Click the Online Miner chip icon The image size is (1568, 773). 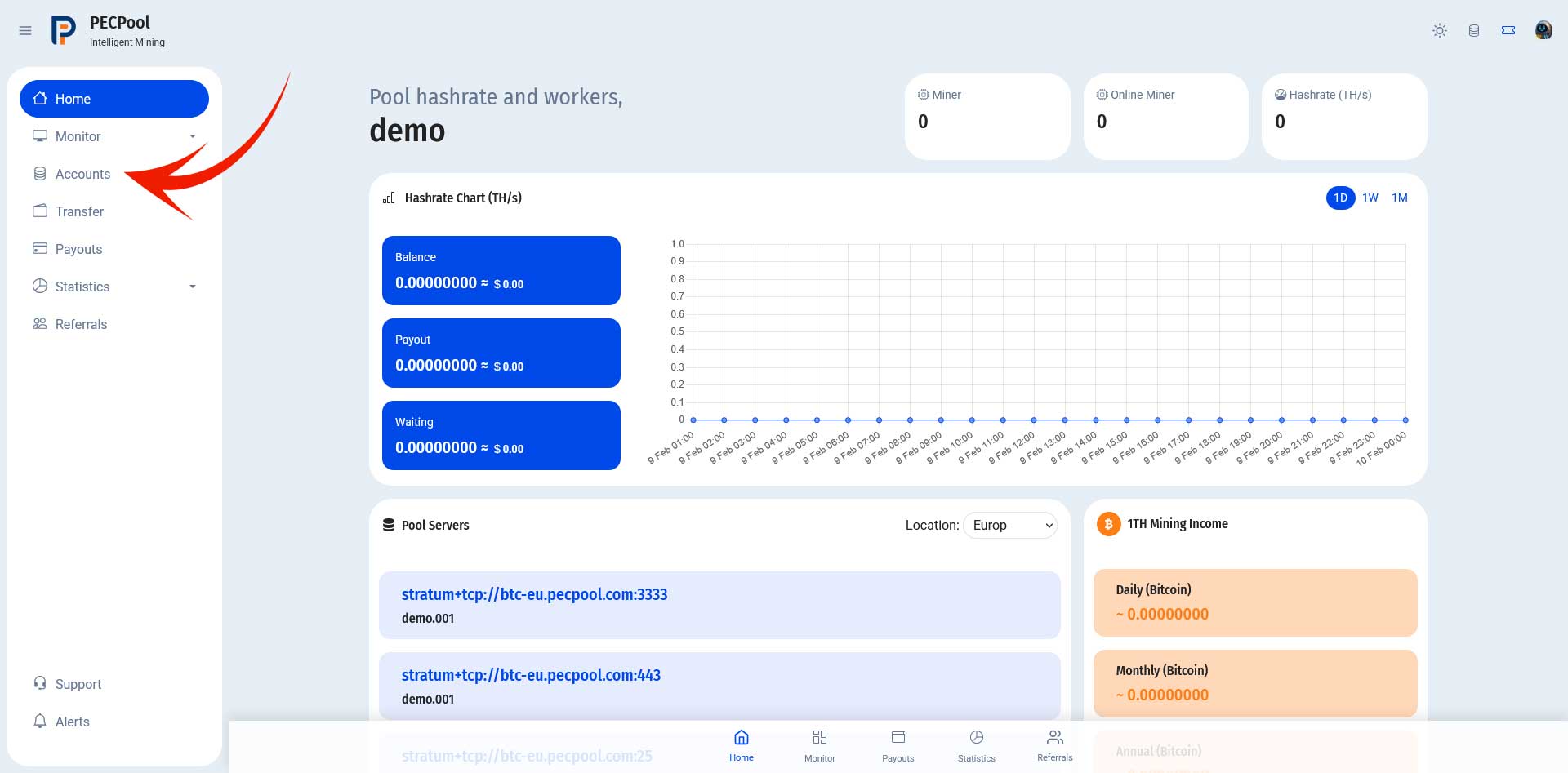[1102, 95]
